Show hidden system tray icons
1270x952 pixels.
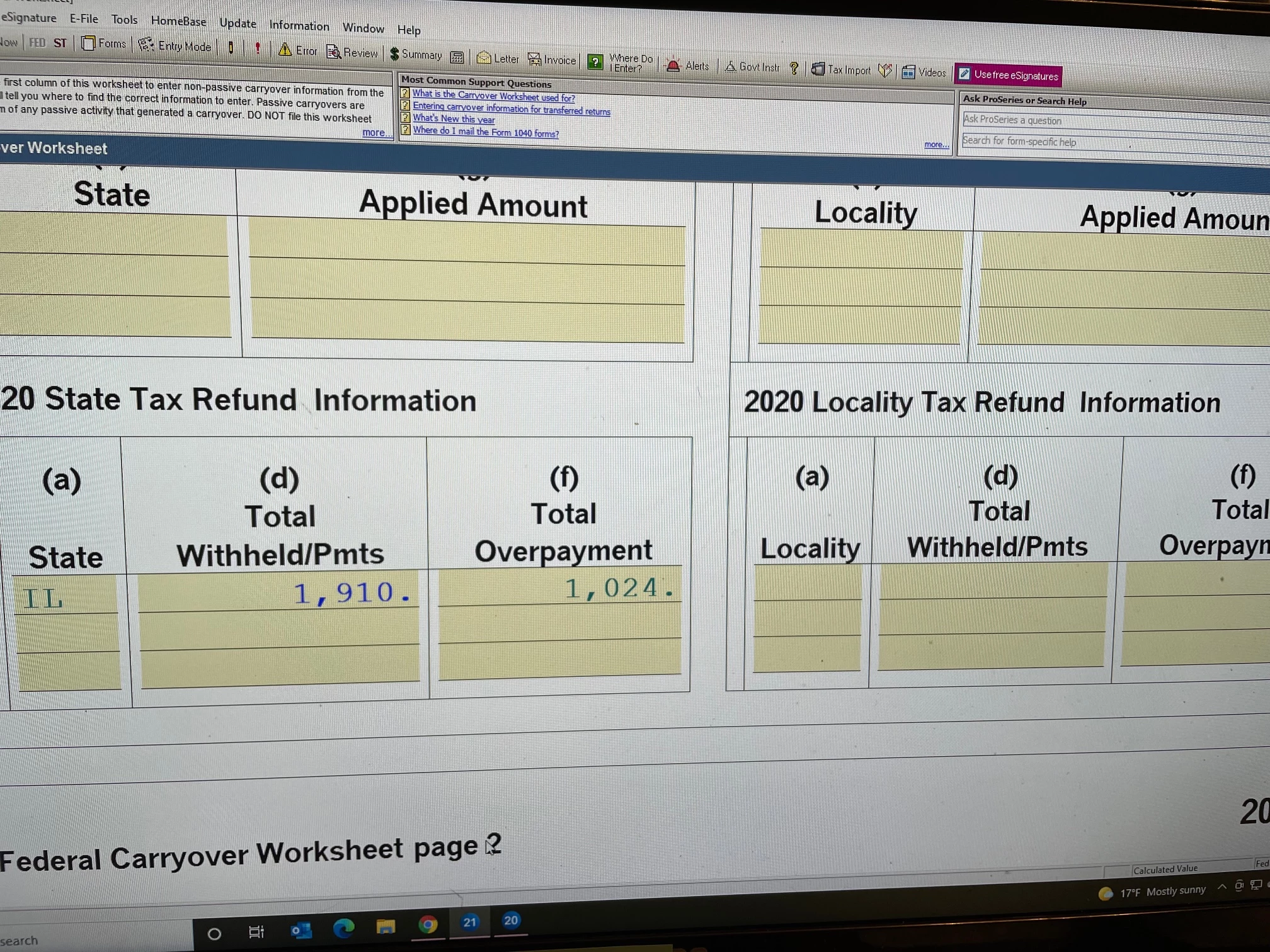tap(1222, 887)
